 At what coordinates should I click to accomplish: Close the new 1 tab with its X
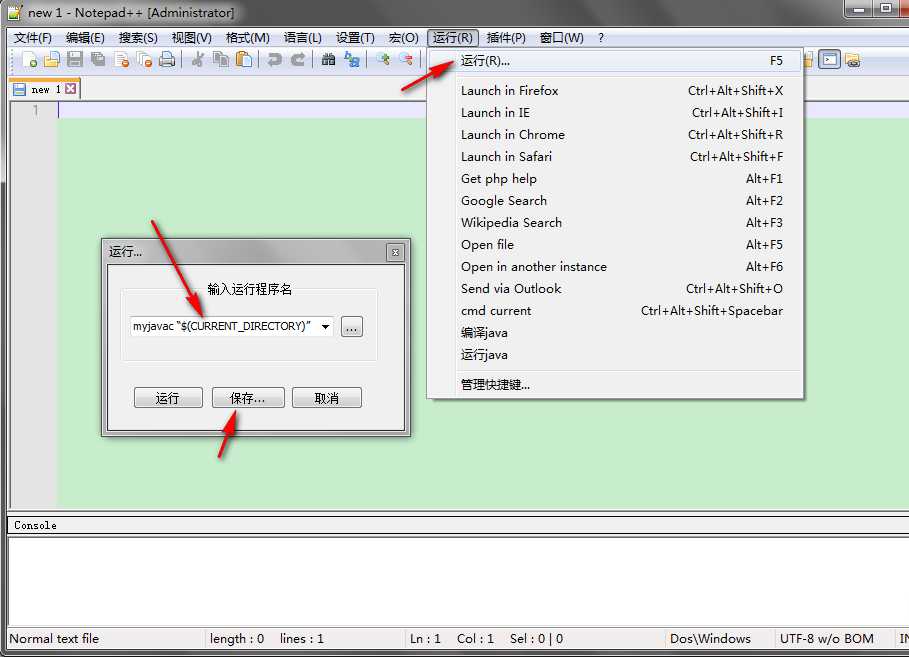pos(71,89)
